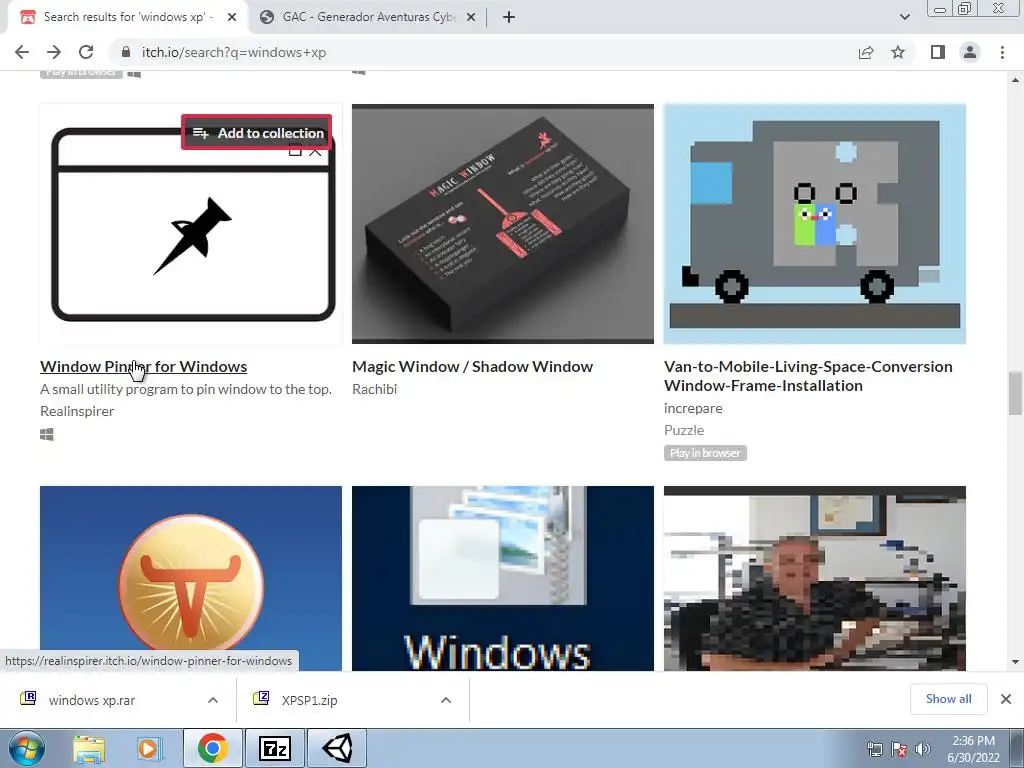Image resolution: width=1024 pixels, height=768 pixels.
Task: Click Add to collection button
Action: pos(257,133)
